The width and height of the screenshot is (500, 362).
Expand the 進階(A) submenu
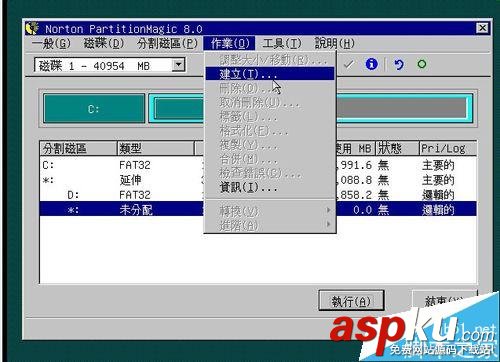[x=270, y=225]
